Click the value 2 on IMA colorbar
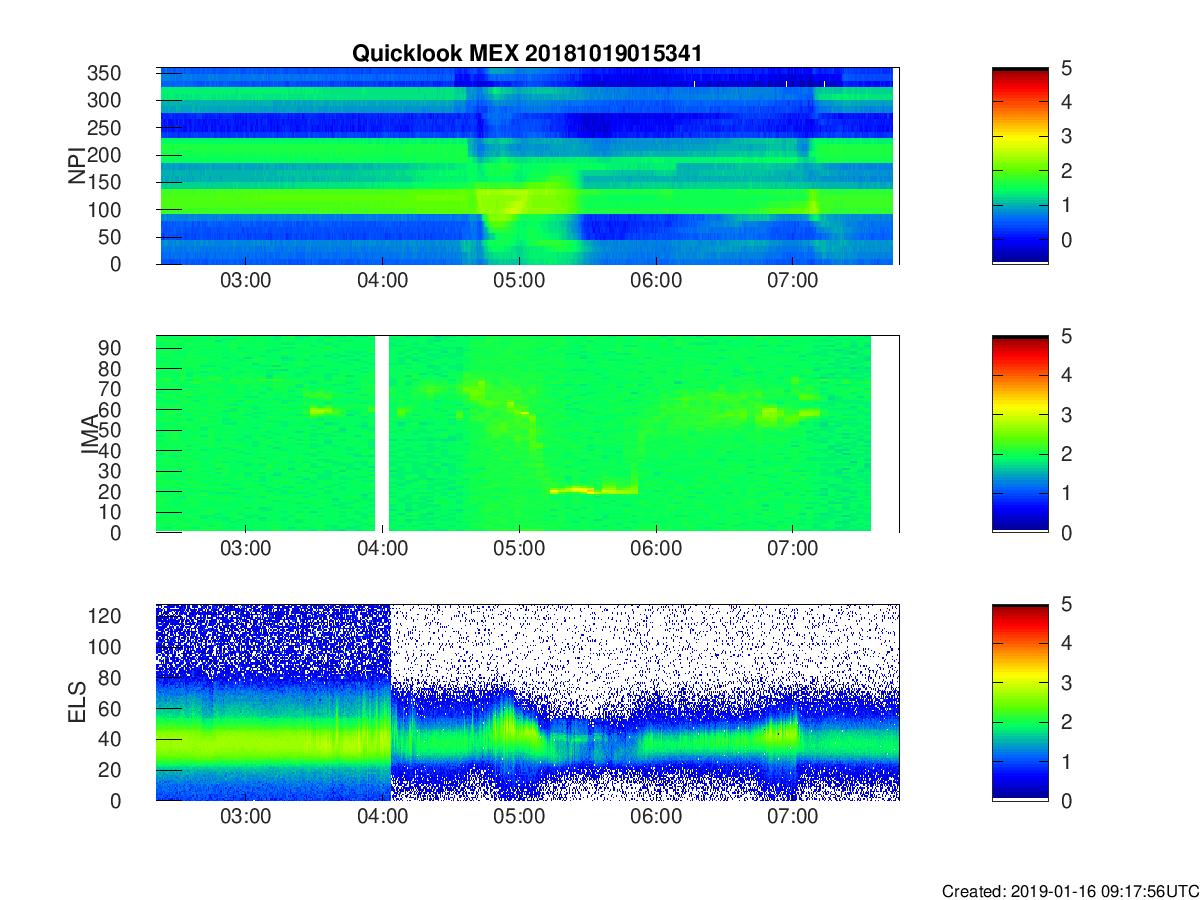Viewport: 1200px width, 900px height. coord(1066,454)
